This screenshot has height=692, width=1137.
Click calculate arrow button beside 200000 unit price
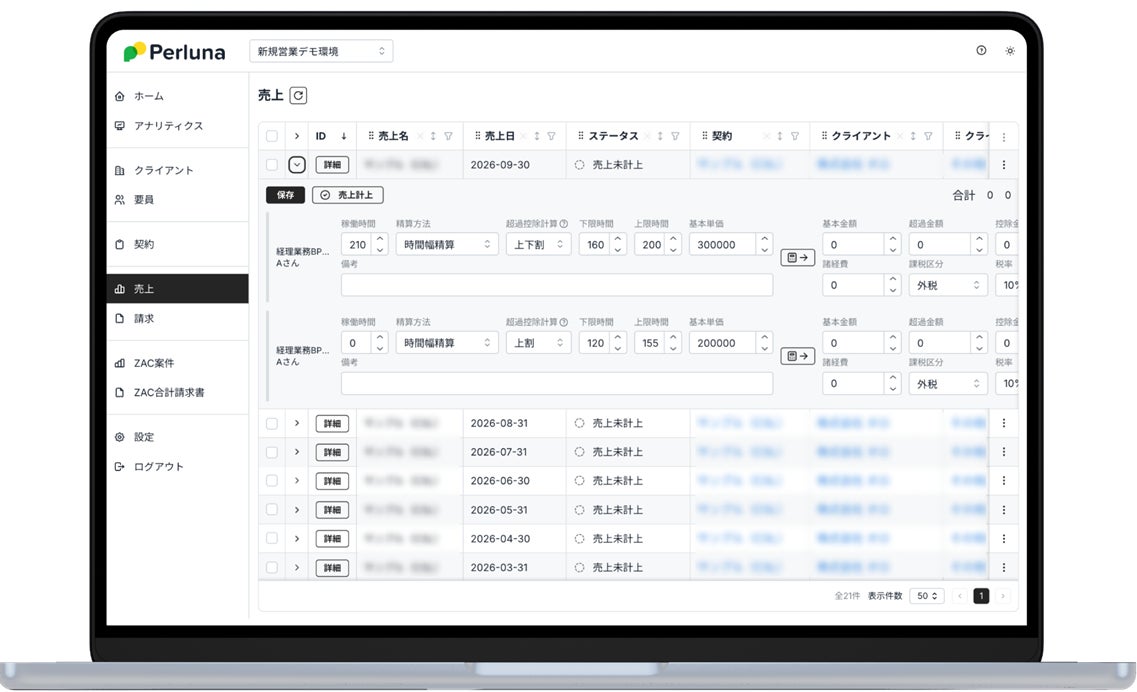(798, 356)
